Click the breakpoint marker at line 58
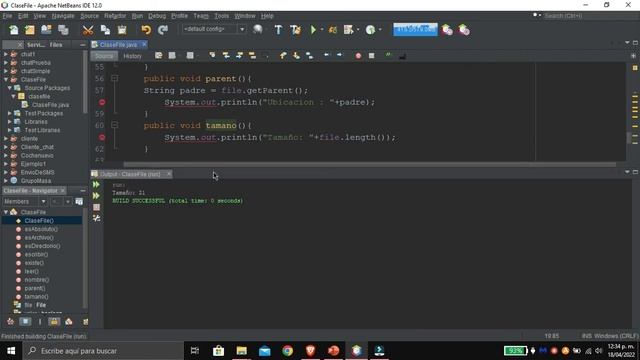Viewport: 640px width, 360px height. [102, 102]
